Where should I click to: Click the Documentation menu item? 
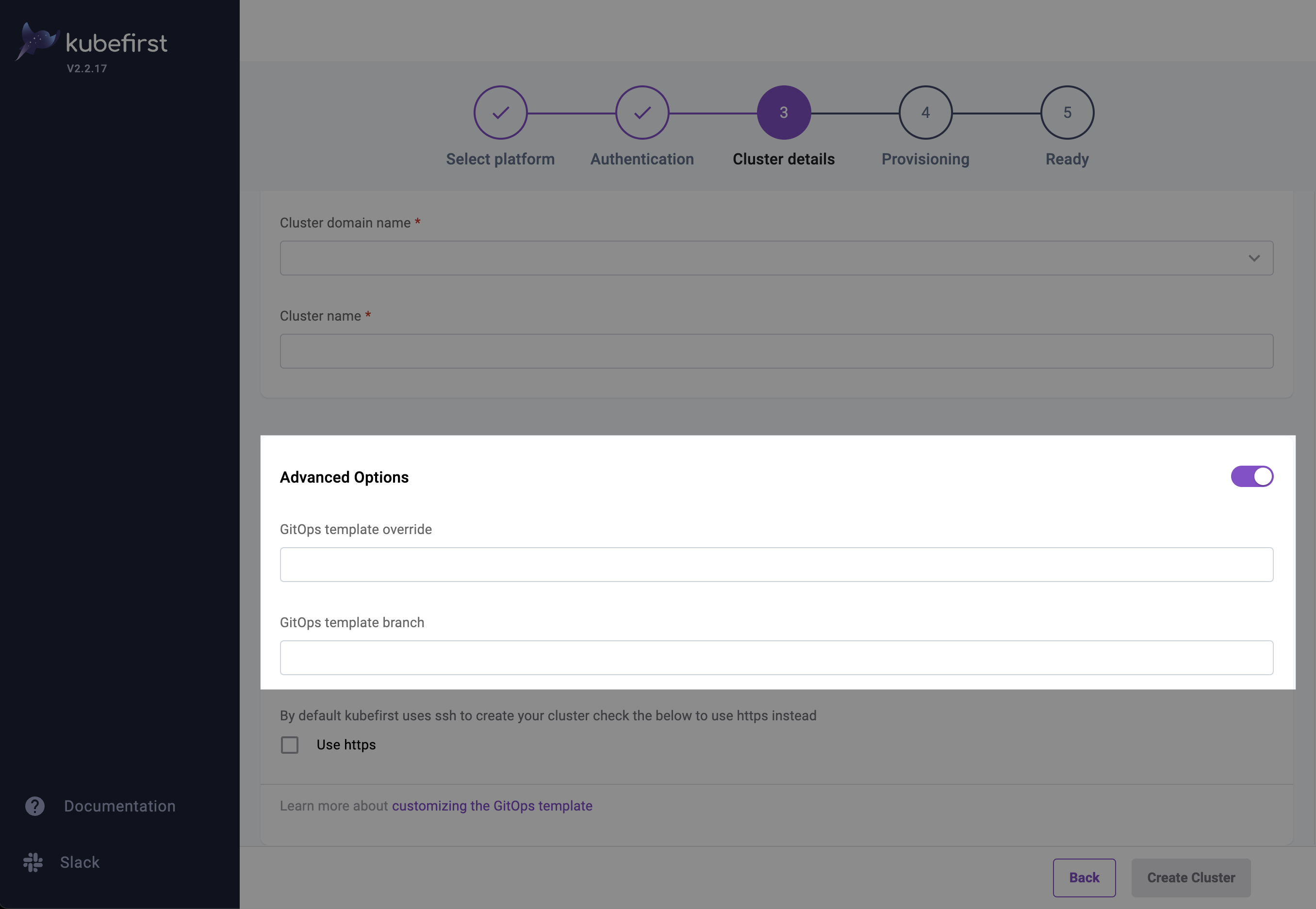pos(120,805)
